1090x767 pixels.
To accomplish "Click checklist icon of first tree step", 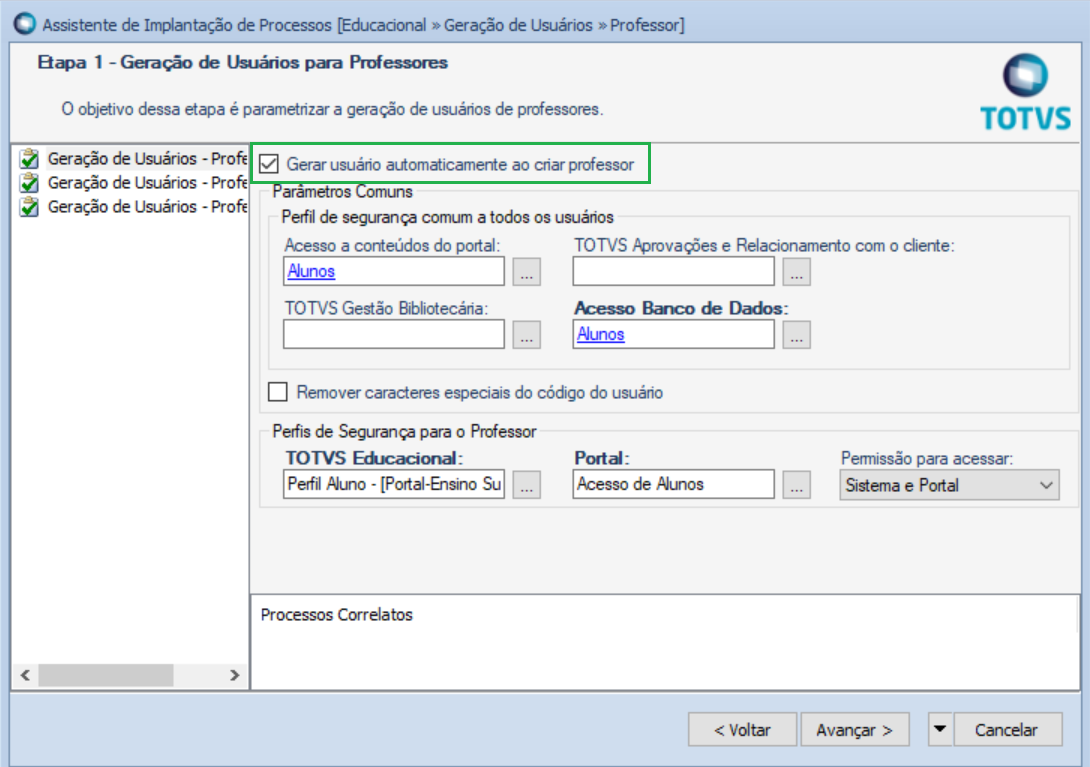I will (29, 159).
